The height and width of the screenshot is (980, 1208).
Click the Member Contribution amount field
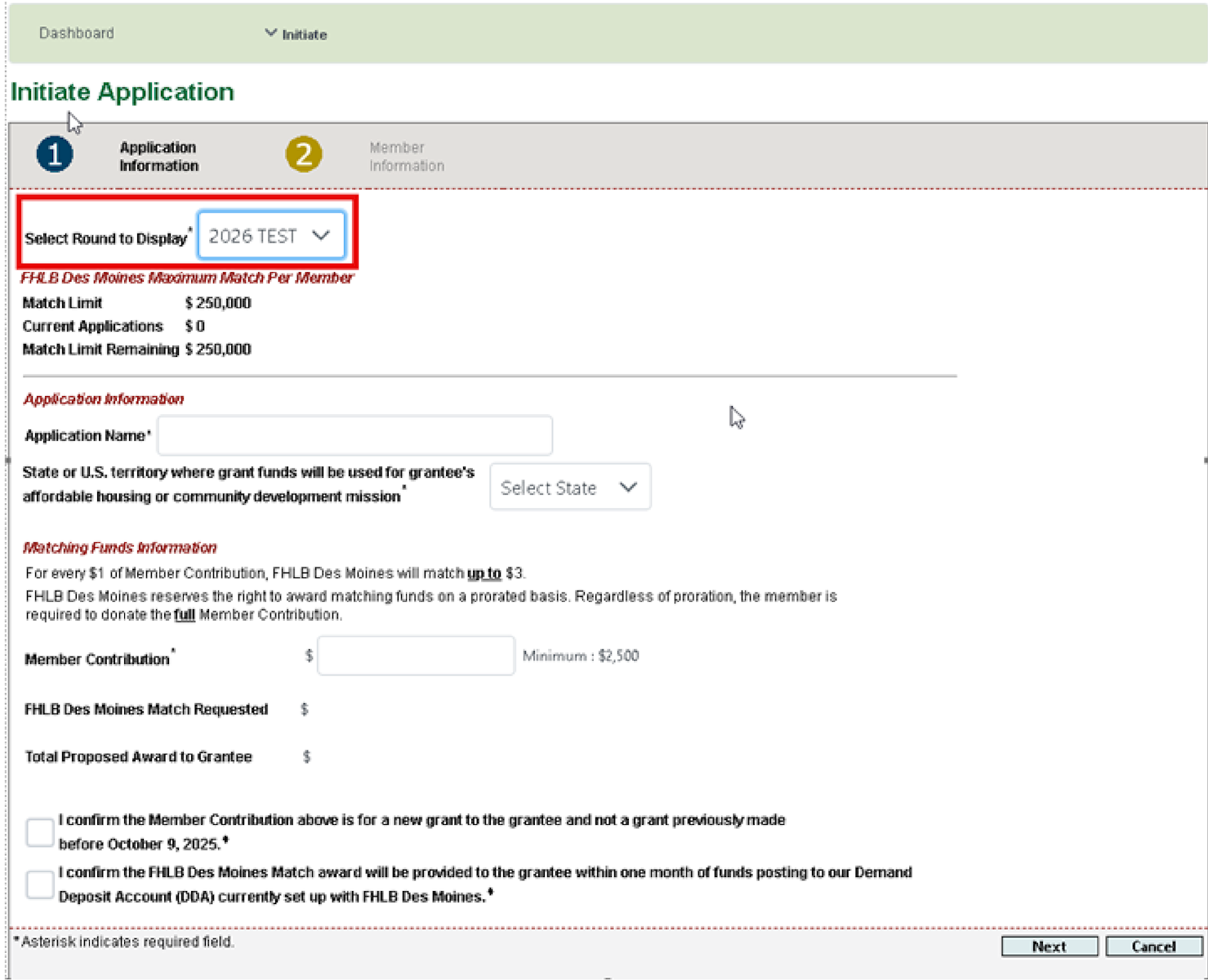(416, 656)
